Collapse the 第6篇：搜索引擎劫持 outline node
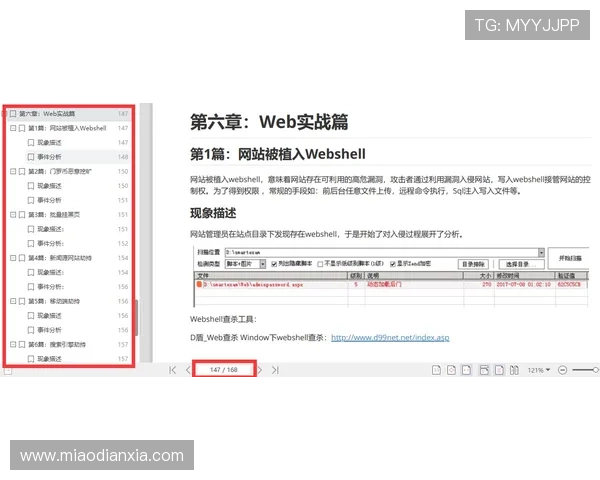 pos(13,344)
